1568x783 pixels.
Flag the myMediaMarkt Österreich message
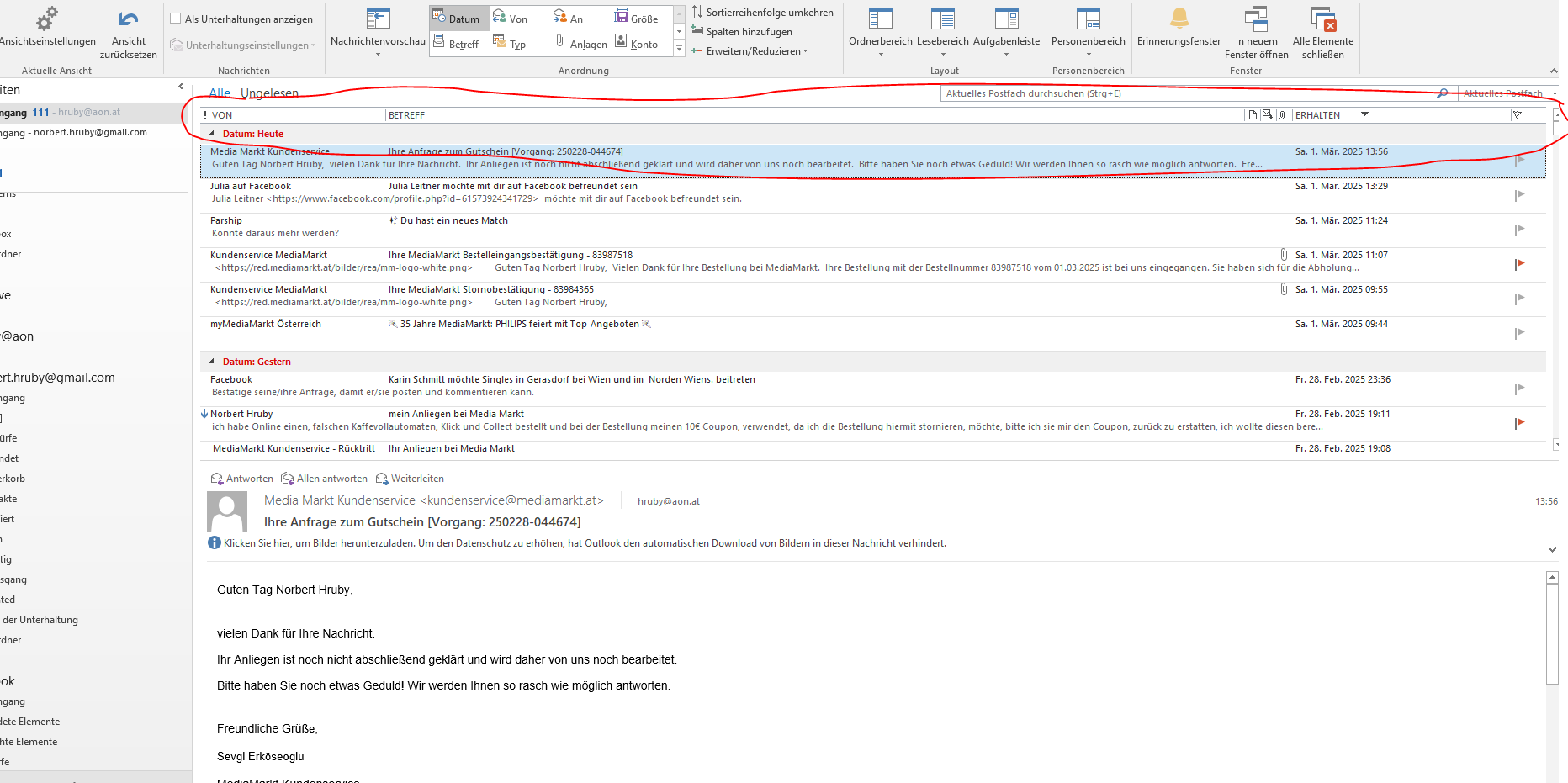click(1519, 333)
